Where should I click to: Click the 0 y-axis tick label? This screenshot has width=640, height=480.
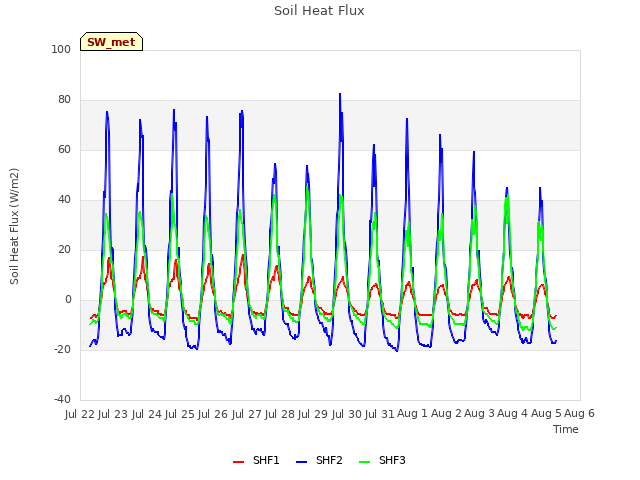tap(68, 300)
